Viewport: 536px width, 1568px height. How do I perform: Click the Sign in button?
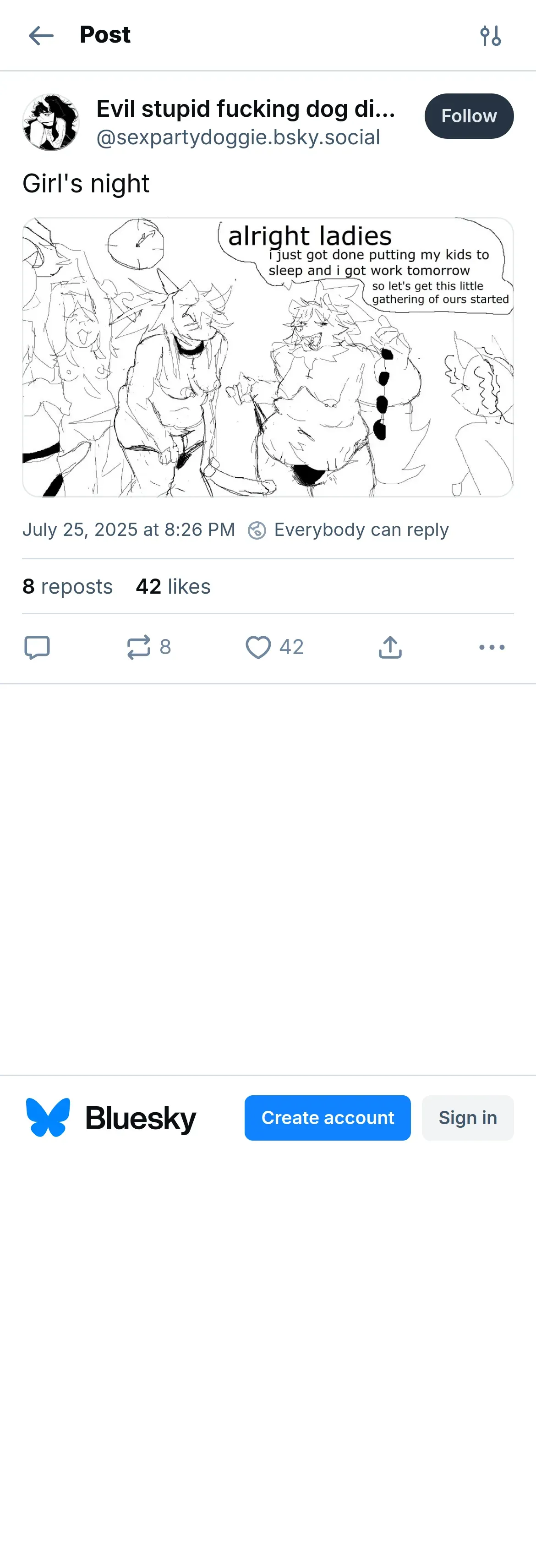click(467, 1118)
